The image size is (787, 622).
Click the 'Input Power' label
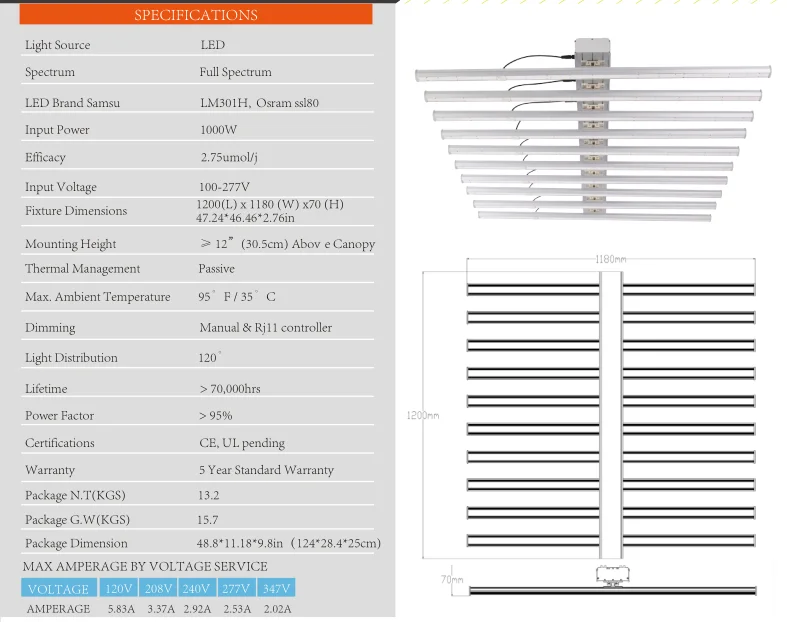(57, 130)
